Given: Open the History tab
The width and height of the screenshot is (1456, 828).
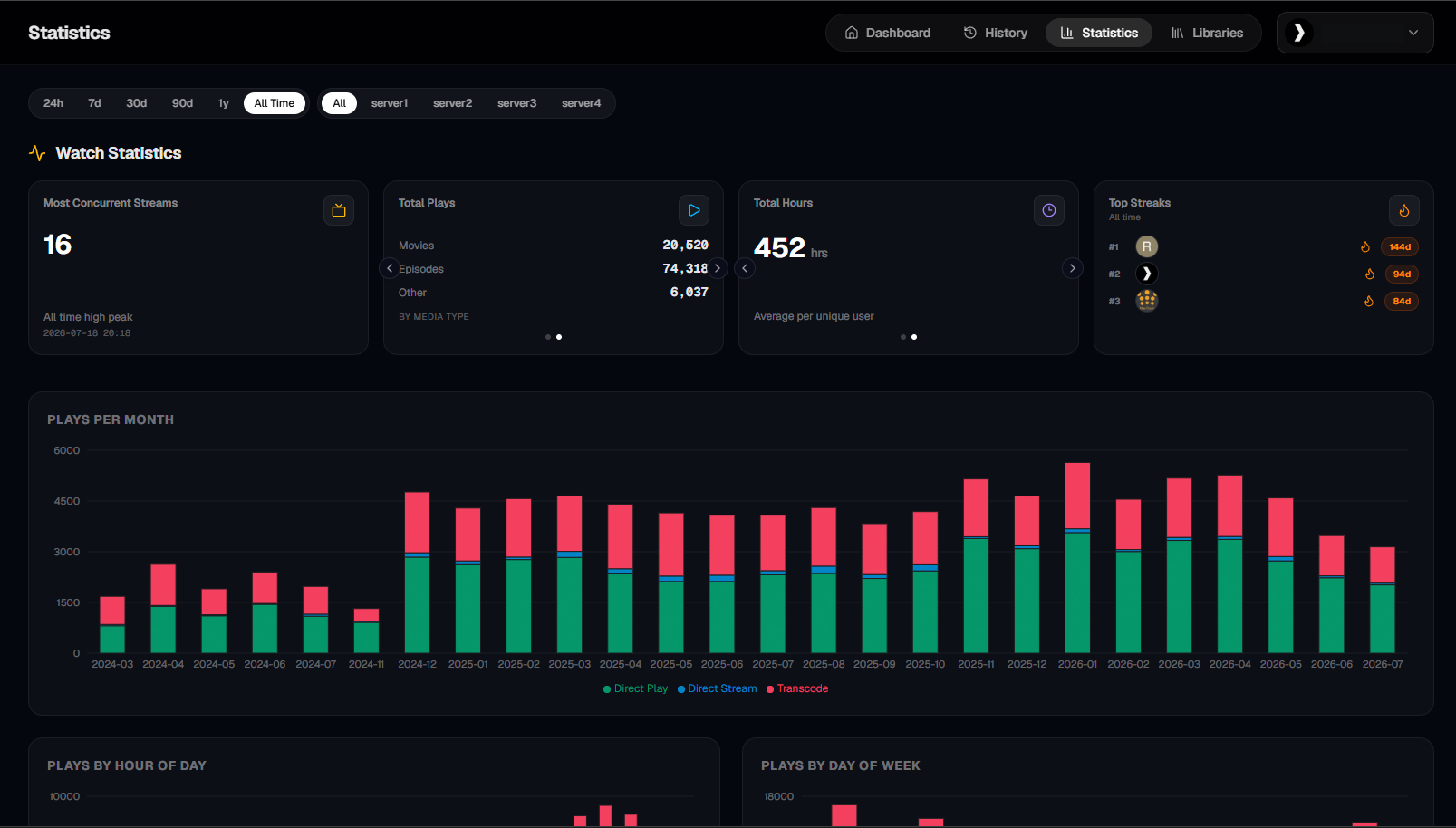Looking at the screenshot, I should pyautogui.click(x=995, y=33).
